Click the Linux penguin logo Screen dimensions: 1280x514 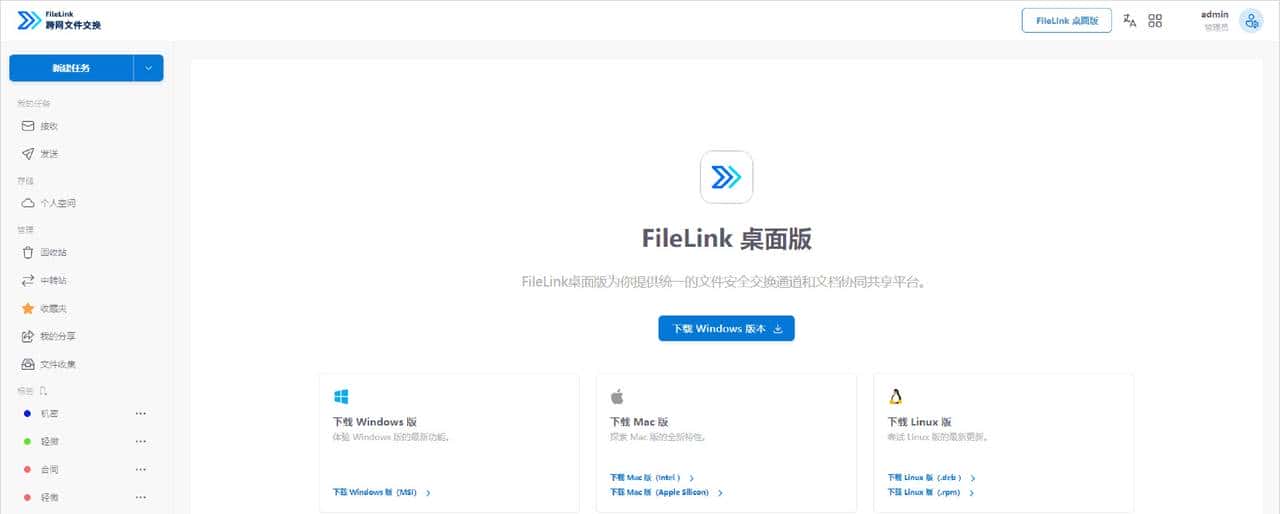pos(895,397)
